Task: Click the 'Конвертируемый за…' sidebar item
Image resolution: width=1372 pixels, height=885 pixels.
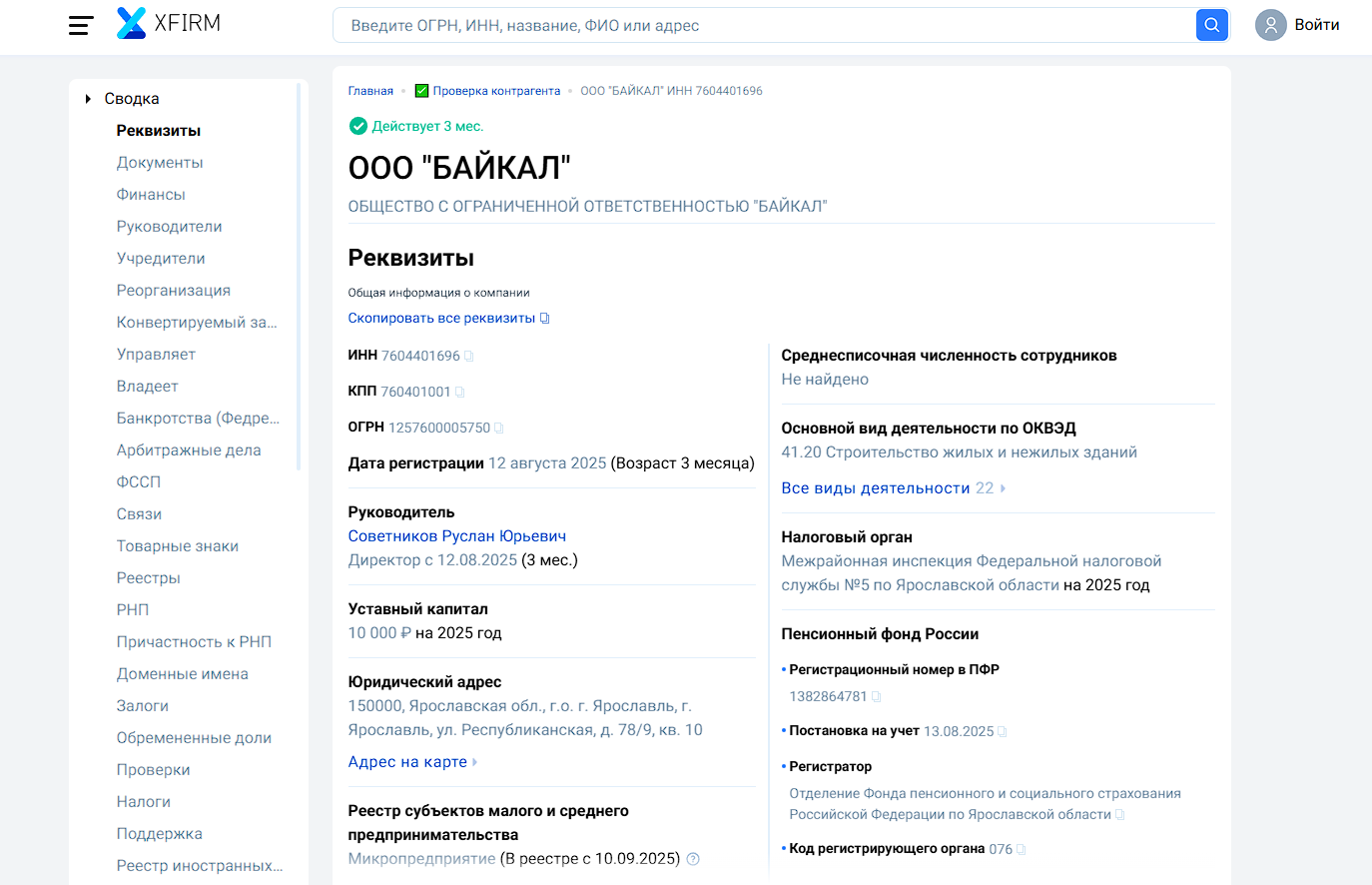Action: (x=197, y=323)
